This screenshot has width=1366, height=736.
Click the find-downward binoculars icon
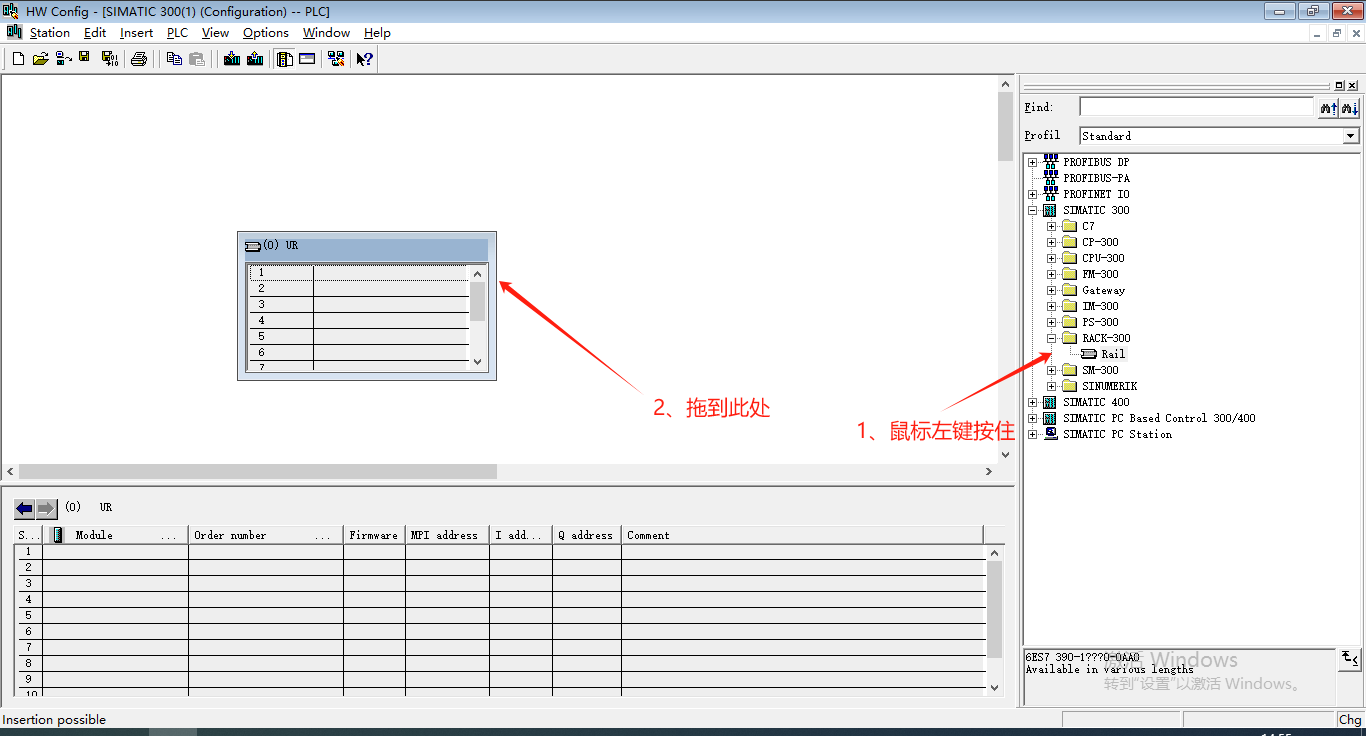1350,108
